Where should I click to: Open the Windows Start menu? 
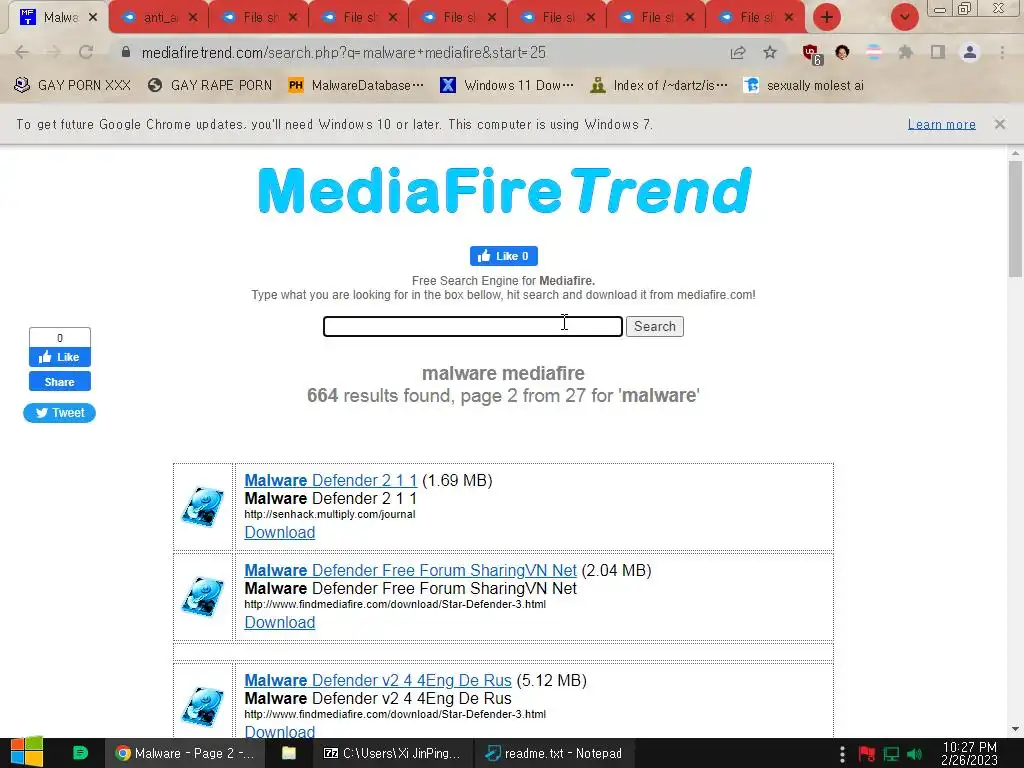(27, 753)
